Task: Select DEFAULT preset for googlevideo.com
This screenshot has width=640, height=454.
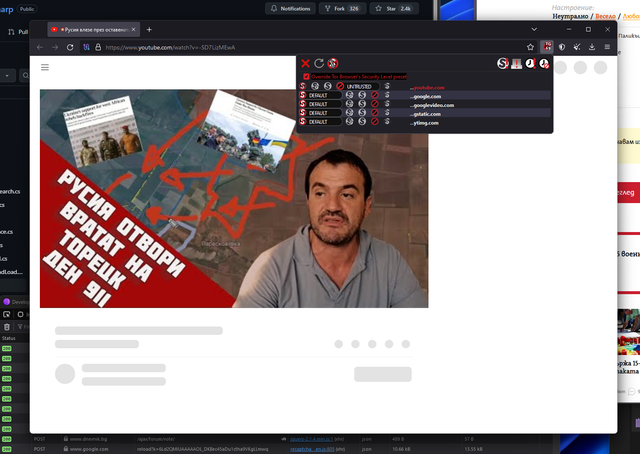Action: (x=318, y=104)
